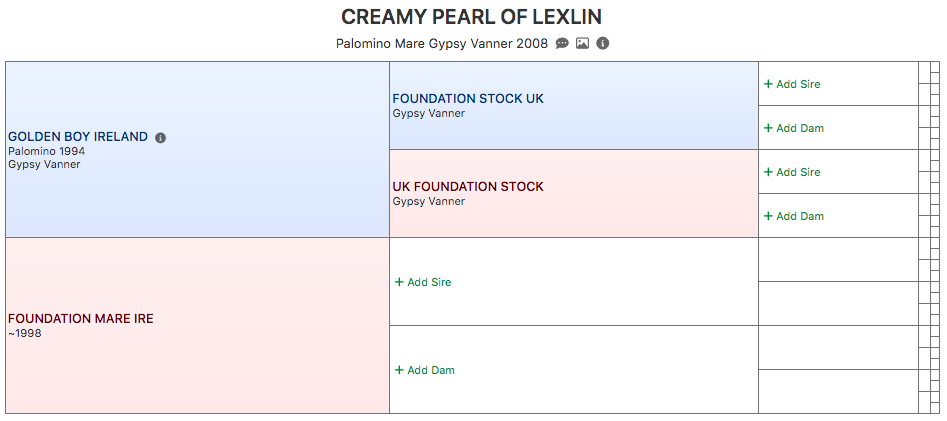
Task: Add Sire for Foundation Stock UK
Action: click(792, 84)
